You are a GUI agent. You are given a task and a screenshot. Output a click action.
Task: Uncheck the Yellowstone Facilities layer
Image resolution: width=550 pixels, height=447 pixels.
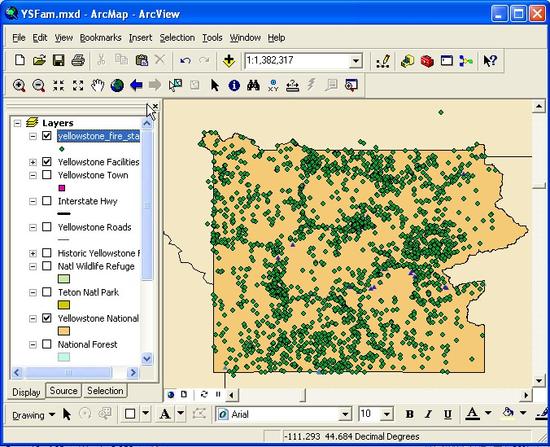click(47, 161)
